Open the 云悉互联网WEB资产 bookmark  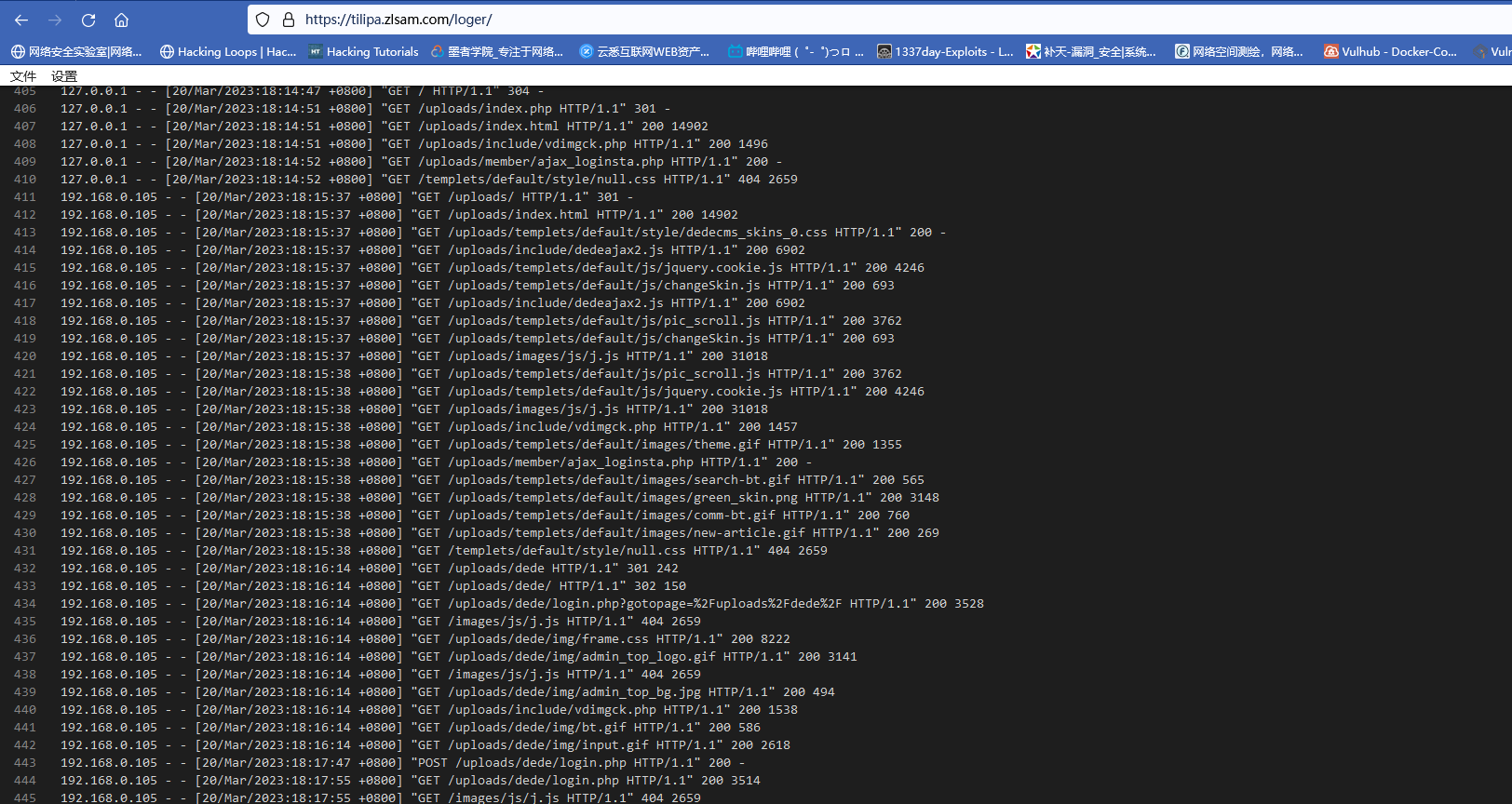click(644, 52)
